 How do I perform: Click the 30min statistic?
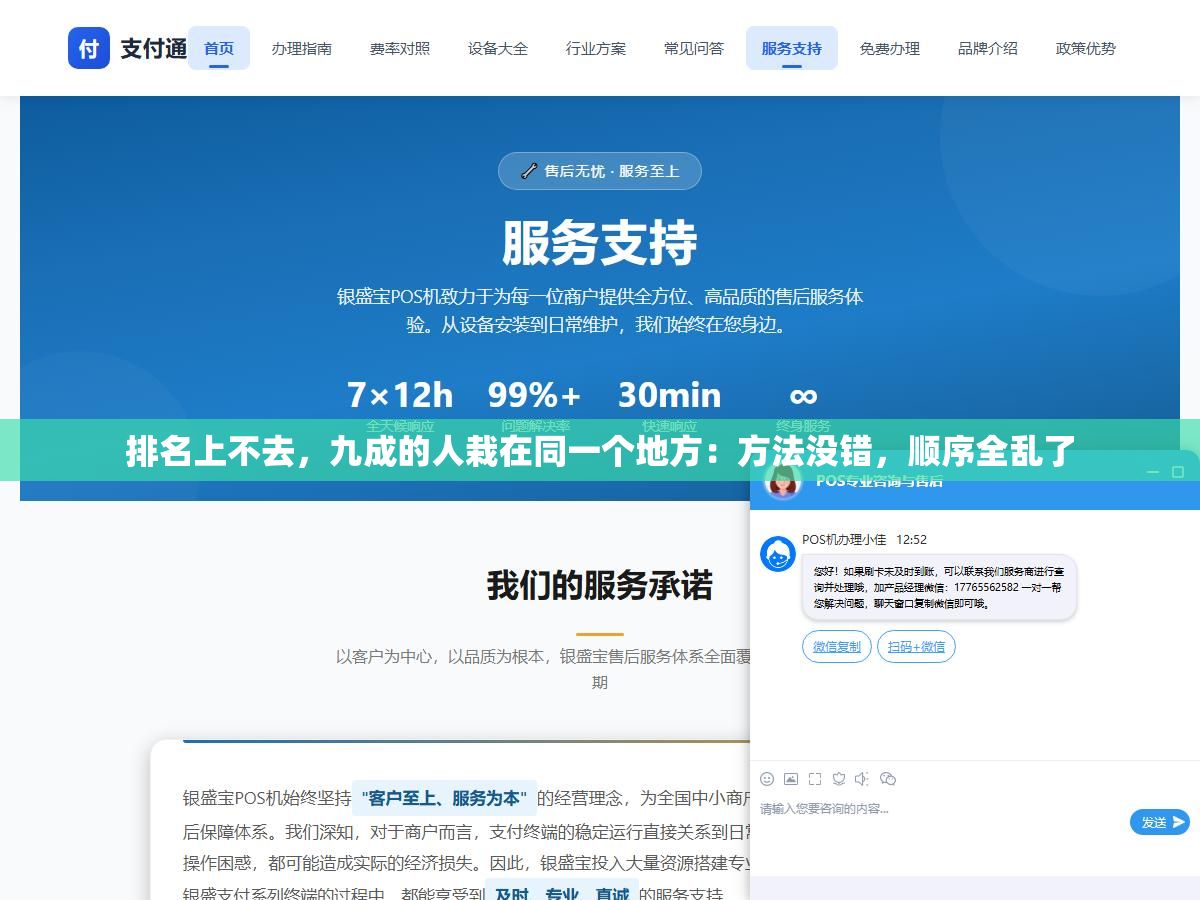click(669, 395)
